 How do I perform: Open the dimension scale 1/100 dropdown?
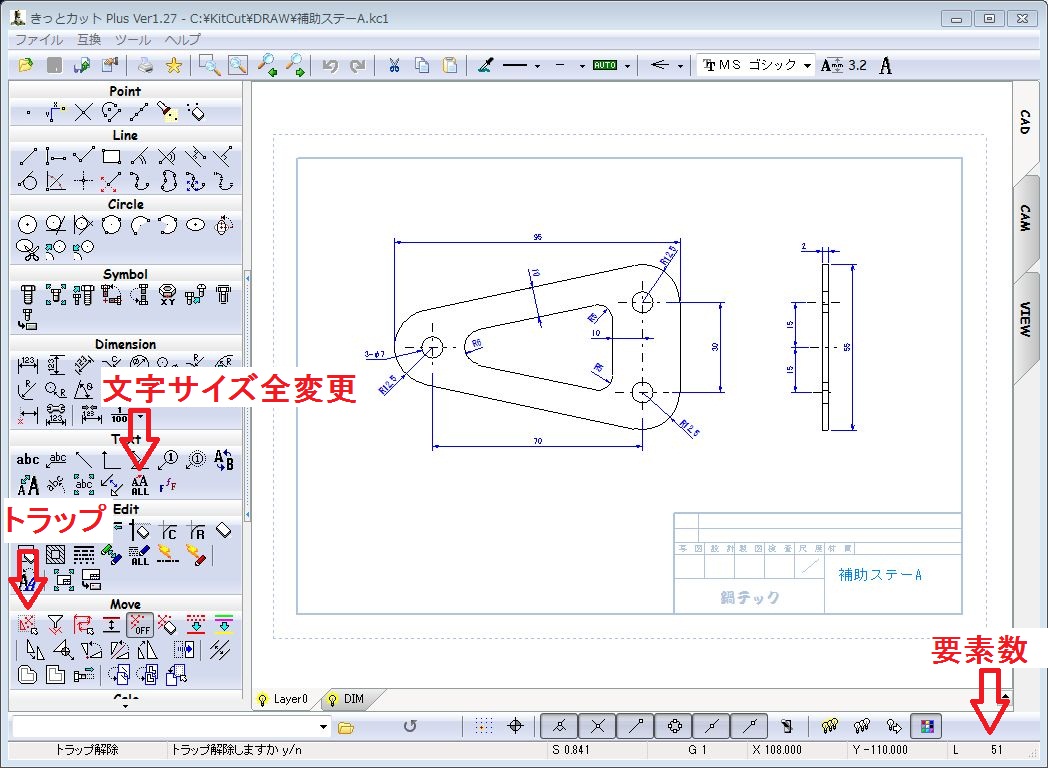(x=140, y=416)
